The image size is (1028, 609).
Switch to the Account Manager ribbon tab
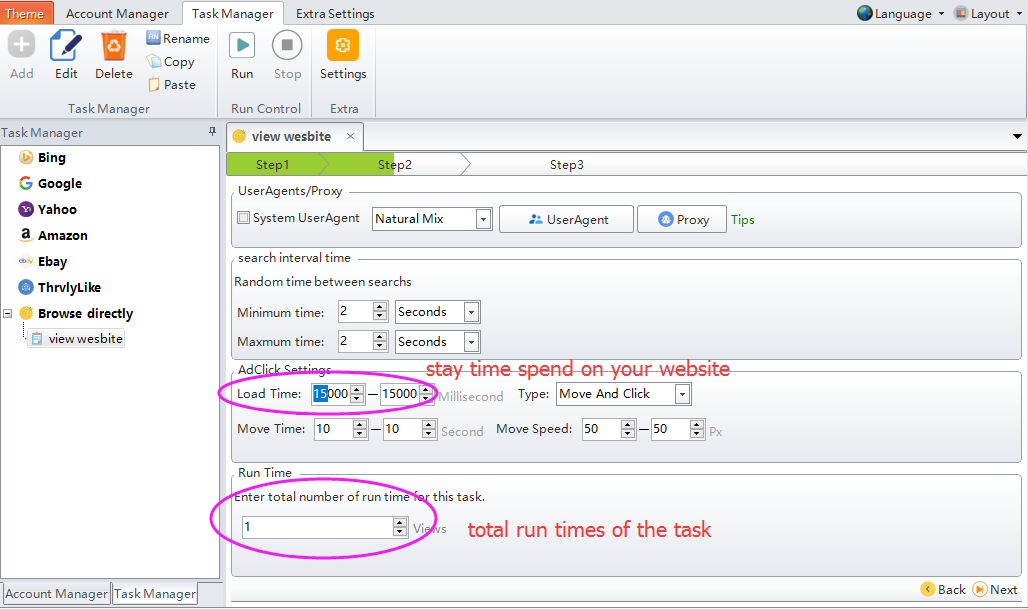[x=118, y=13]
